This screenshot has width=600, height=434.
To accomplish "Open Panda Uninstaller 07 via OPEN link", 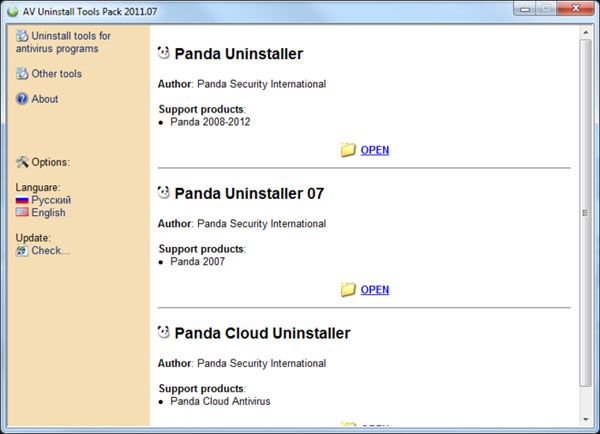I will pyautogui.click(x=375, y=290).
